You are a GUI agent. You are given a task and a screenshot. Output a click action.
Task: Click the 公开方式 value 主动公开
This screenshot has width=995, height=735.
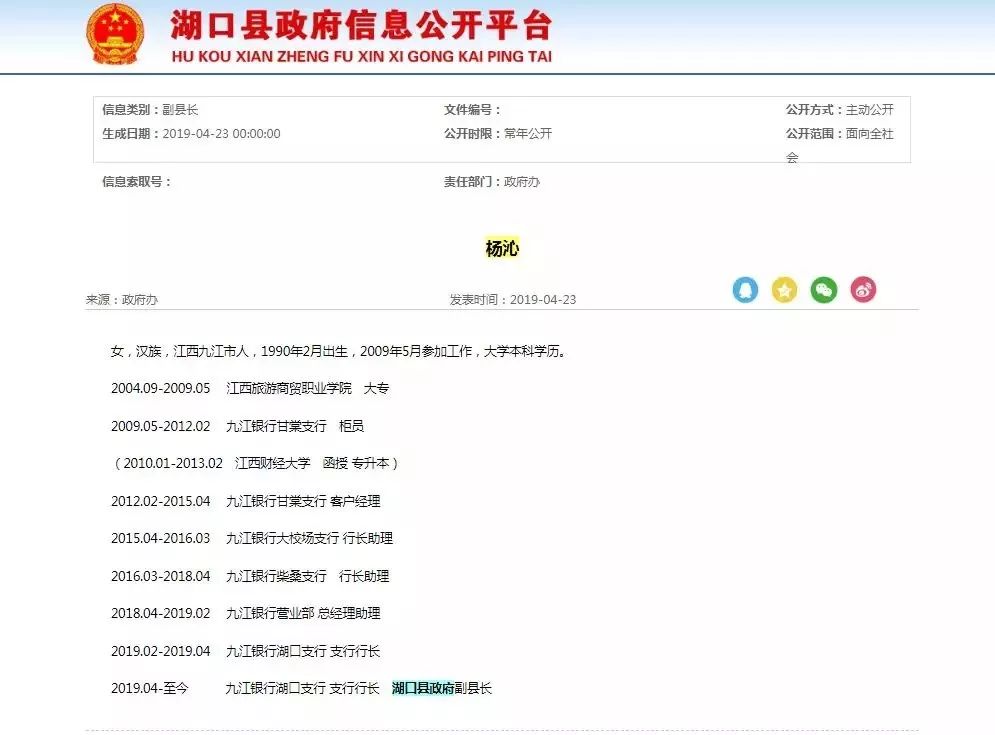870,110
